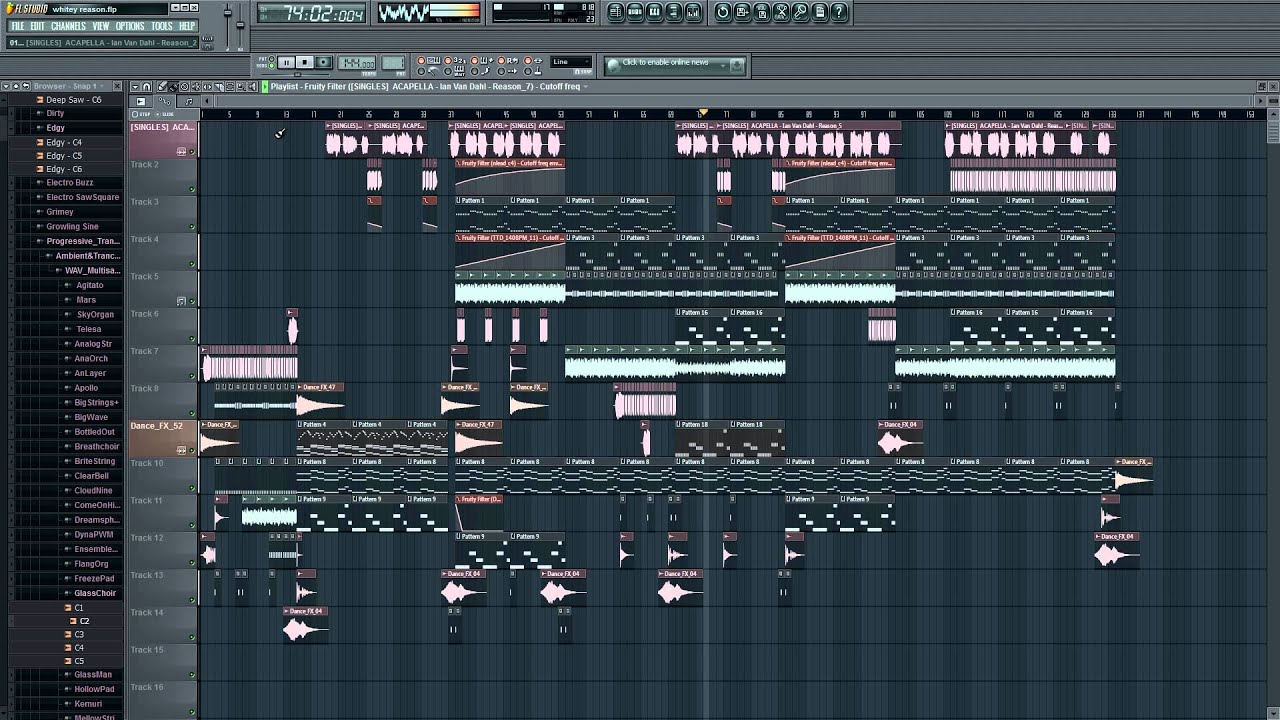This screenshot has height=720, width=1280.
Task: Toggle STEP editing mode
Action: [x=141, y=114]
